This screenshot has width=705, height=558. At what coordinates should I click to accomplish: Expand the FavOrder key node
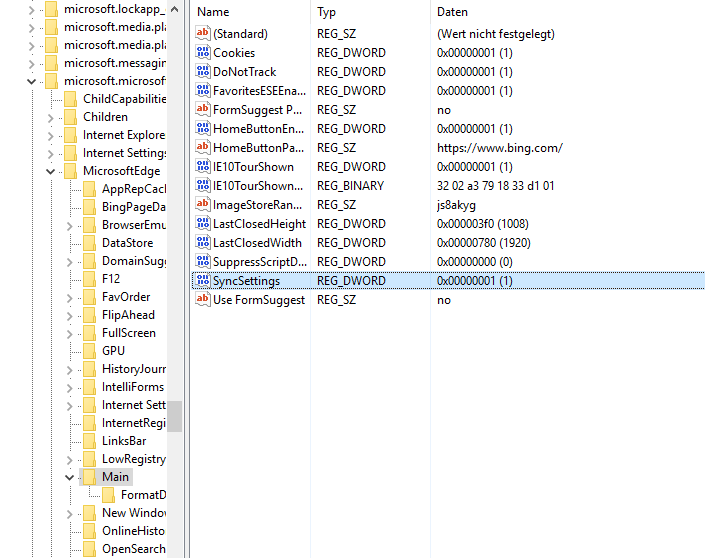[x=69, y=298]
